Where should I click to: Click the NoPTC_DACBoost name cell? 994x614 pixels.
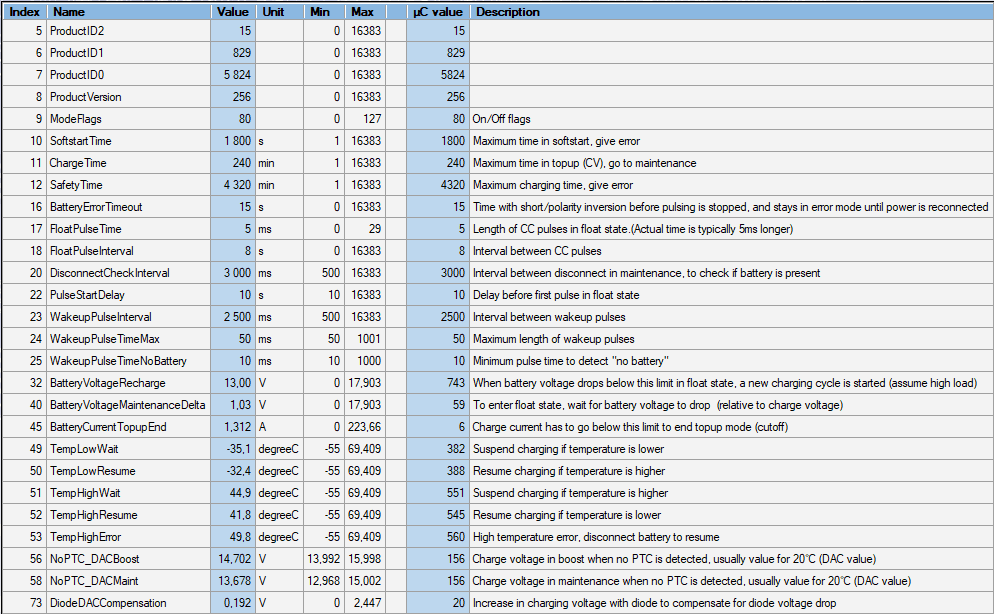pyautogui.click(x=128, y=559)
